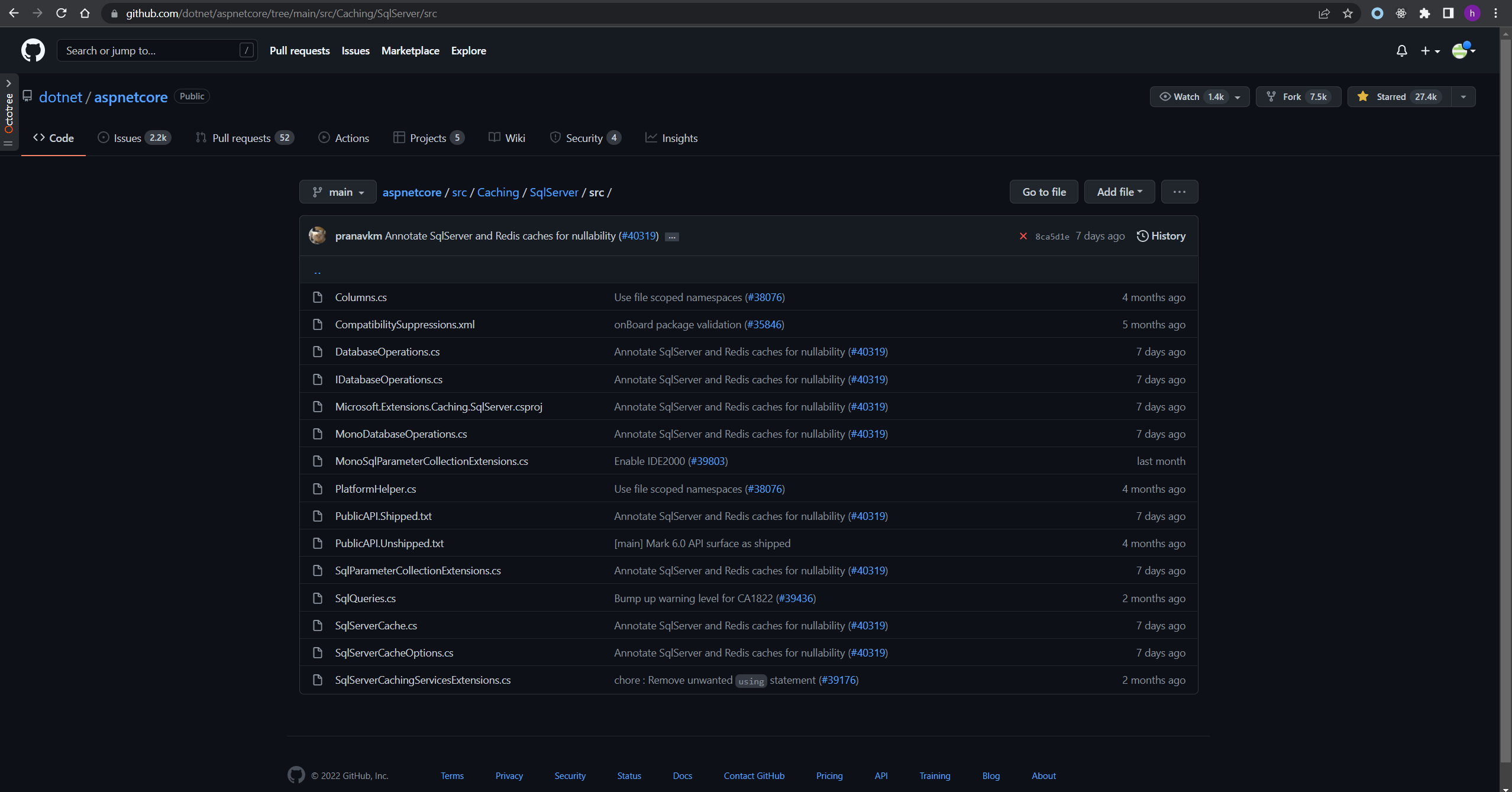
Task: Reload the current page
Action: (x=61, y=13)
